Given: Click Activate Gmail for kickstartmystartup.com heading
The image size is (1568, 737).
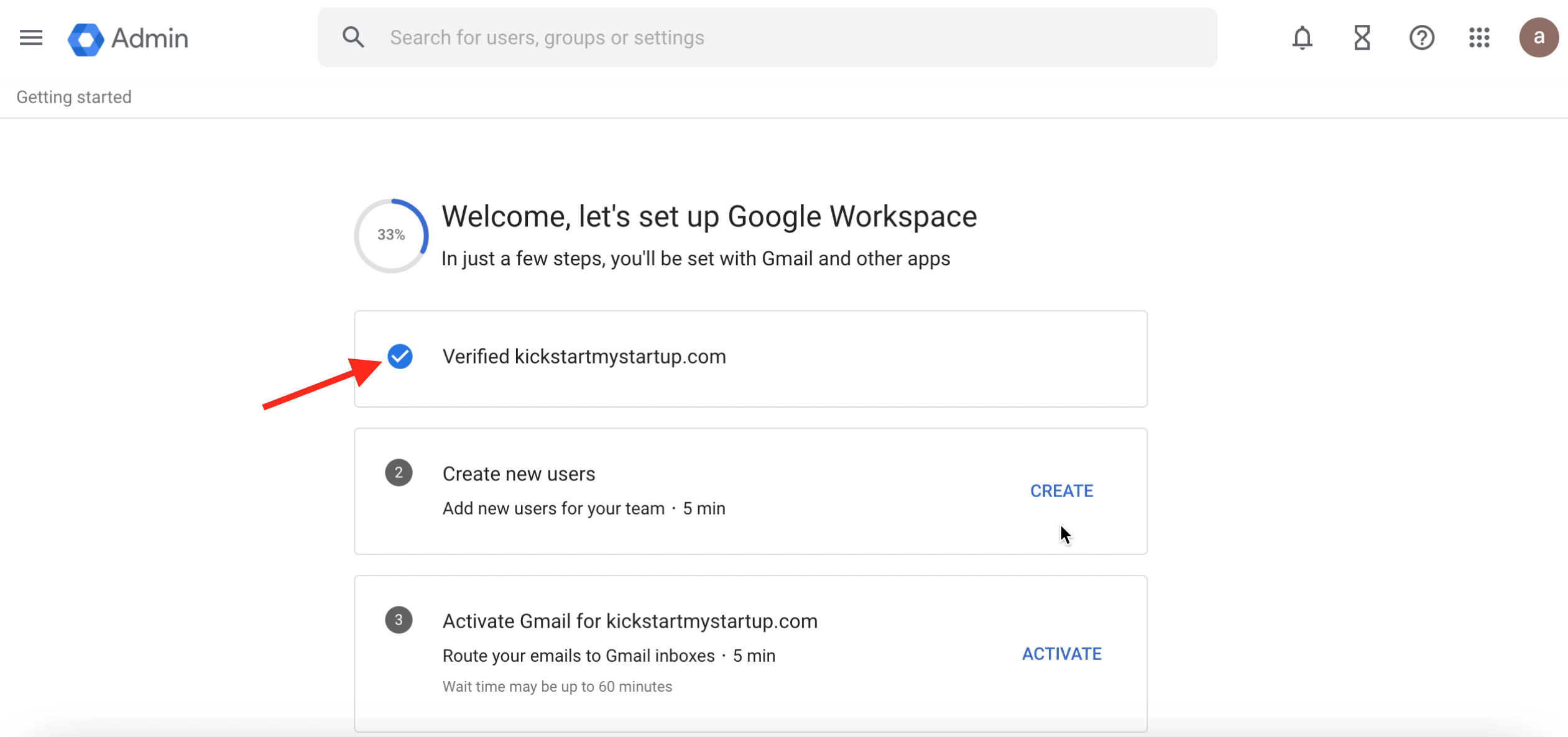Looking at the screenshot, I should coord(630,621).
